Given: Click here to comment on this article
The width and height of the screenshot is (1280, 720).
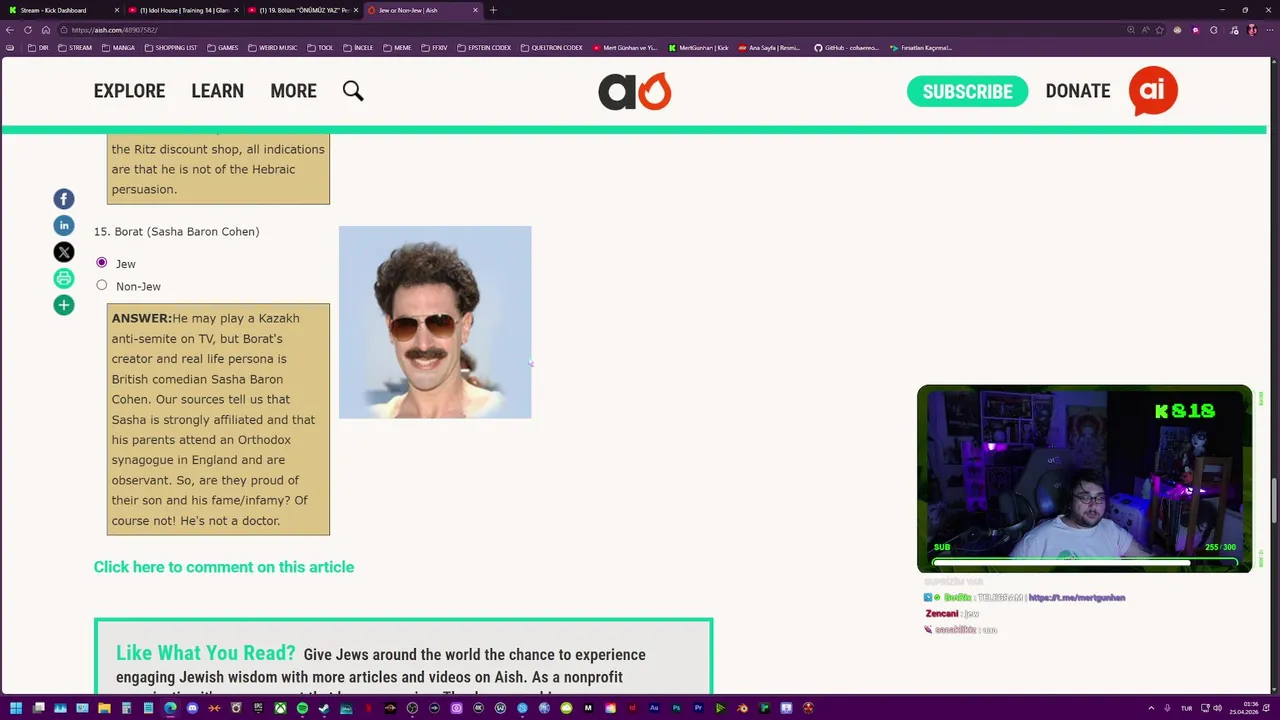Looking at the screenshot, I should coord(224,567).
